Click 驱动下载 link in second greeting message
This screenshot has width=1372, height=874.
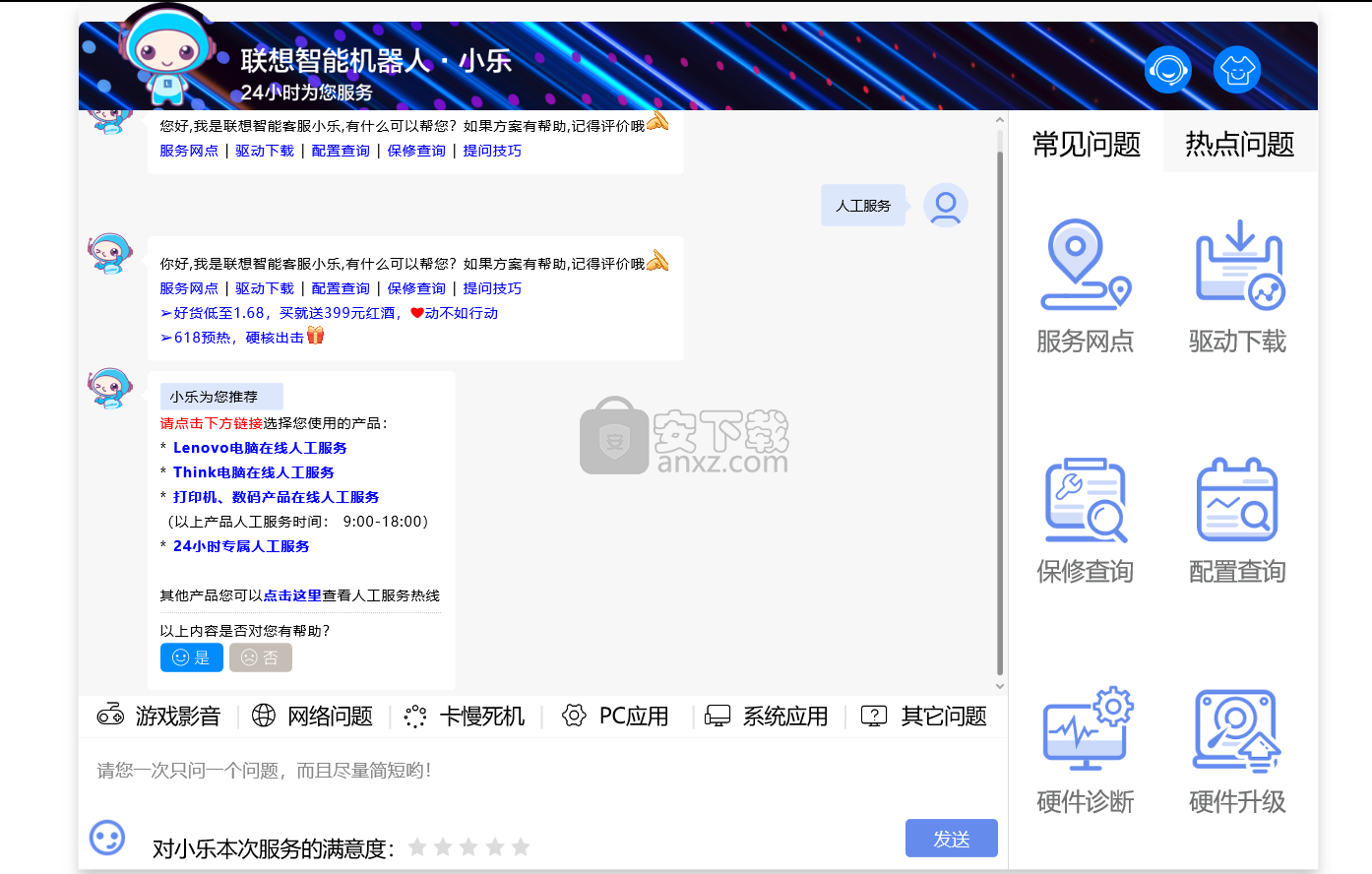pos(265,288)
